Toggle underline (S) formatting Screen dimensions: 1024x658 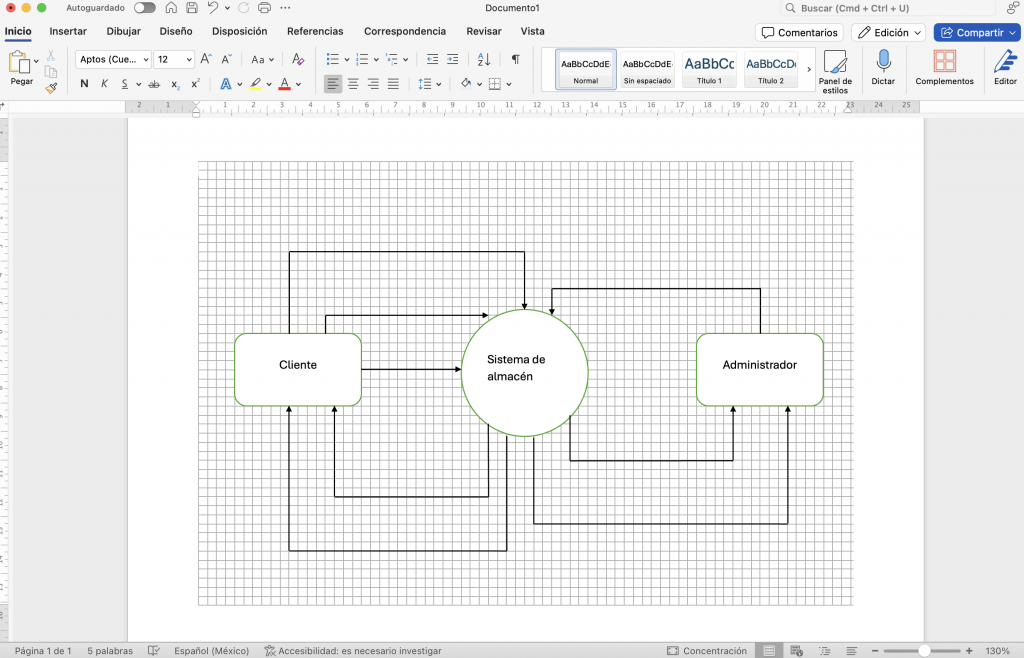click(125, 84)
